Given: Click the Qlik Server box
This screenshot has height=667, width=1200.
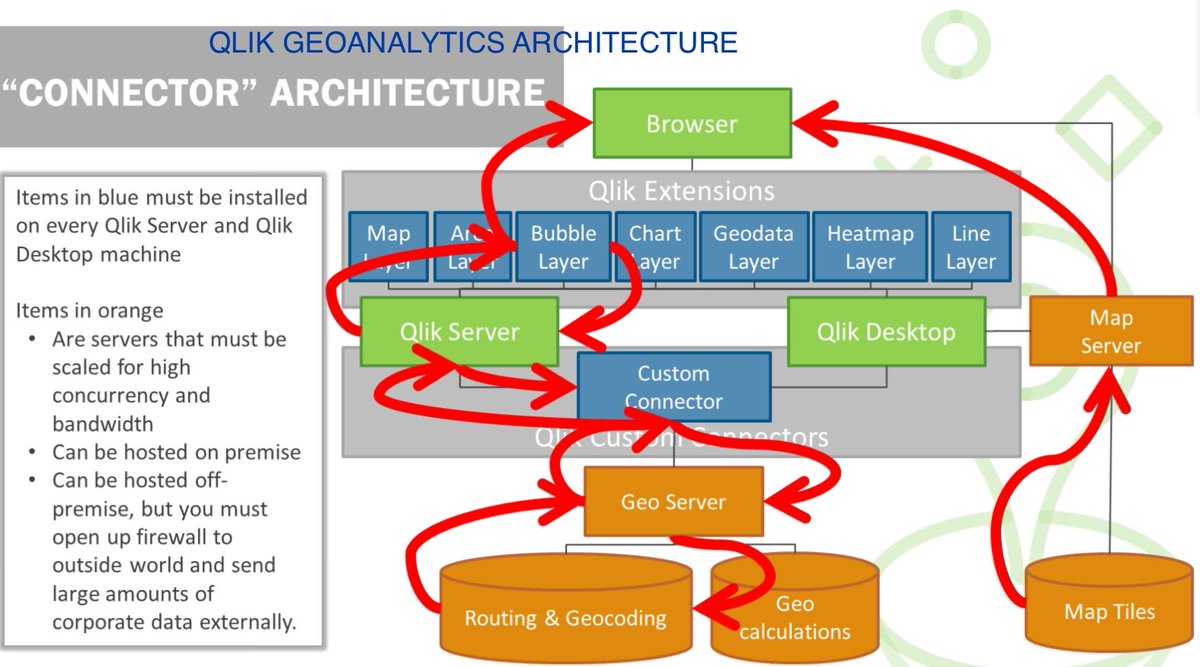Looking at the screenshot, I should pyautogui.click(x=459, y=331).
